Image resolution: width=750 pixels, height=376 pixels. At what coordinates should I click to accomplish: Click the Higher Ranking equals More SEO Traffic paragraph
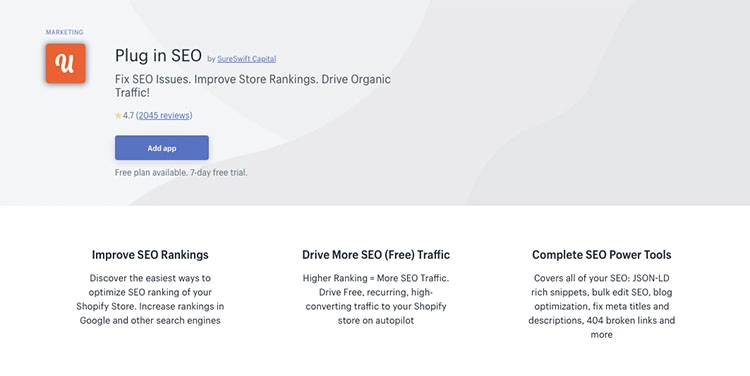[x=376, y=299]
